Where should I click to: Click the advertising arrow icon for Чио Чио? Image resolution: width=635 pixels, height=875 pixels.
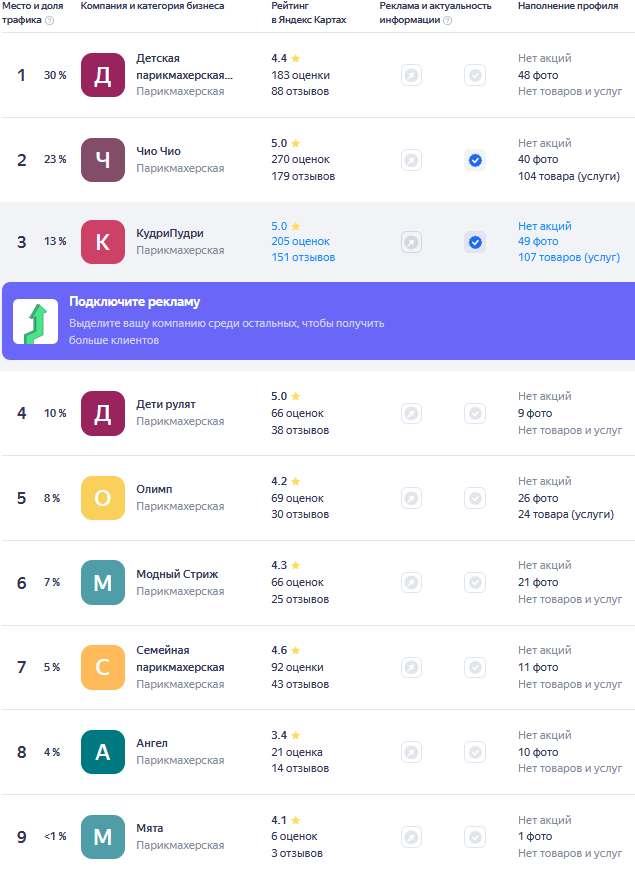point(411,160)
